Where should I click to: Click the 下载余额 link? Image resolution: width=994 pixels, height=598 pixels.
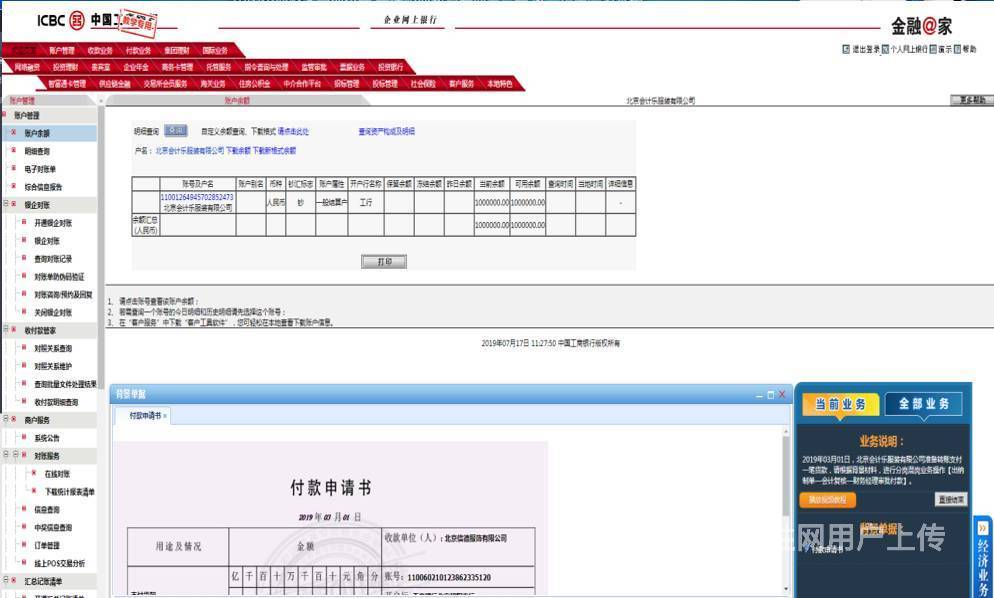[x=238, y=150]
